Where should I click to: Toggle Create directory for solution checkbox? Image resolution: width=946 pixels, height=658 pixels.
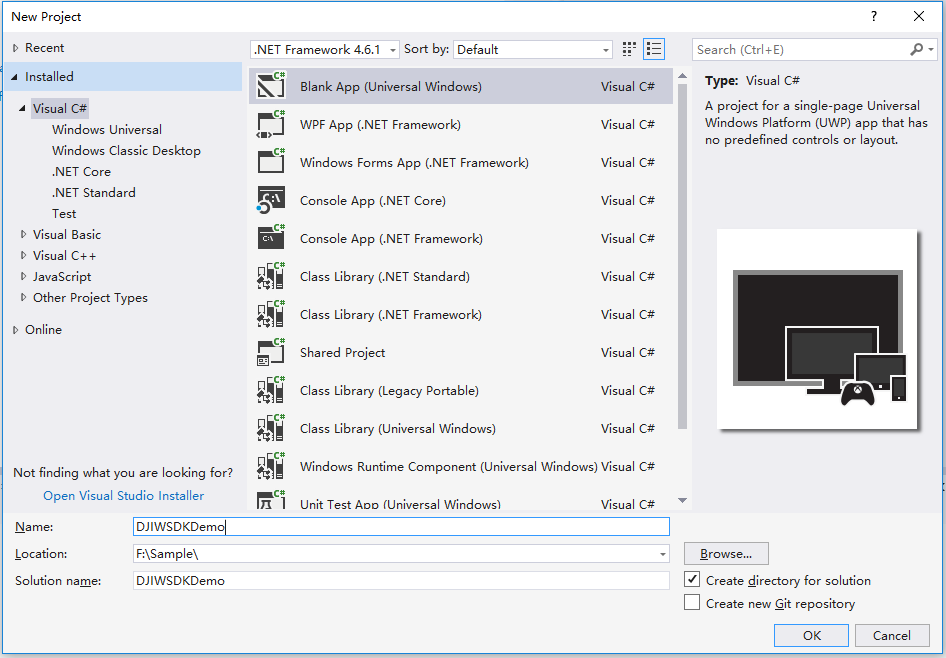coord(692,580)
